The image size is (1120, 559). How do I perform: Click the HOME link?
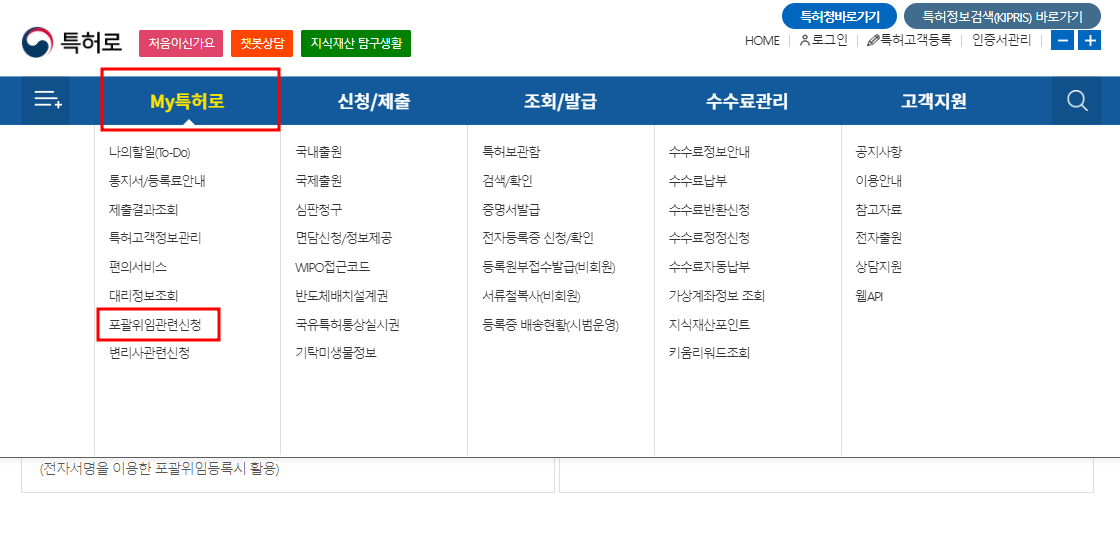(762, 41)
